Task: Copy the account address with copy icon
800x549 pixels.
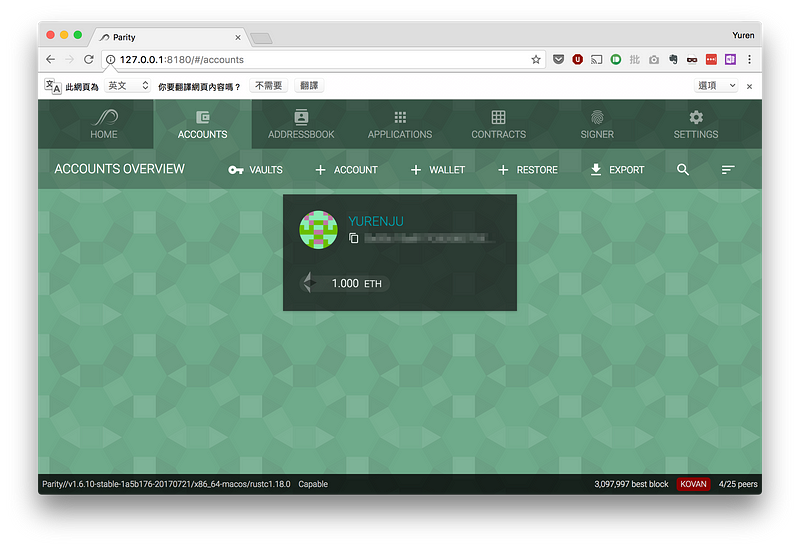Action: pyautogui.click(x=354, y=238)
